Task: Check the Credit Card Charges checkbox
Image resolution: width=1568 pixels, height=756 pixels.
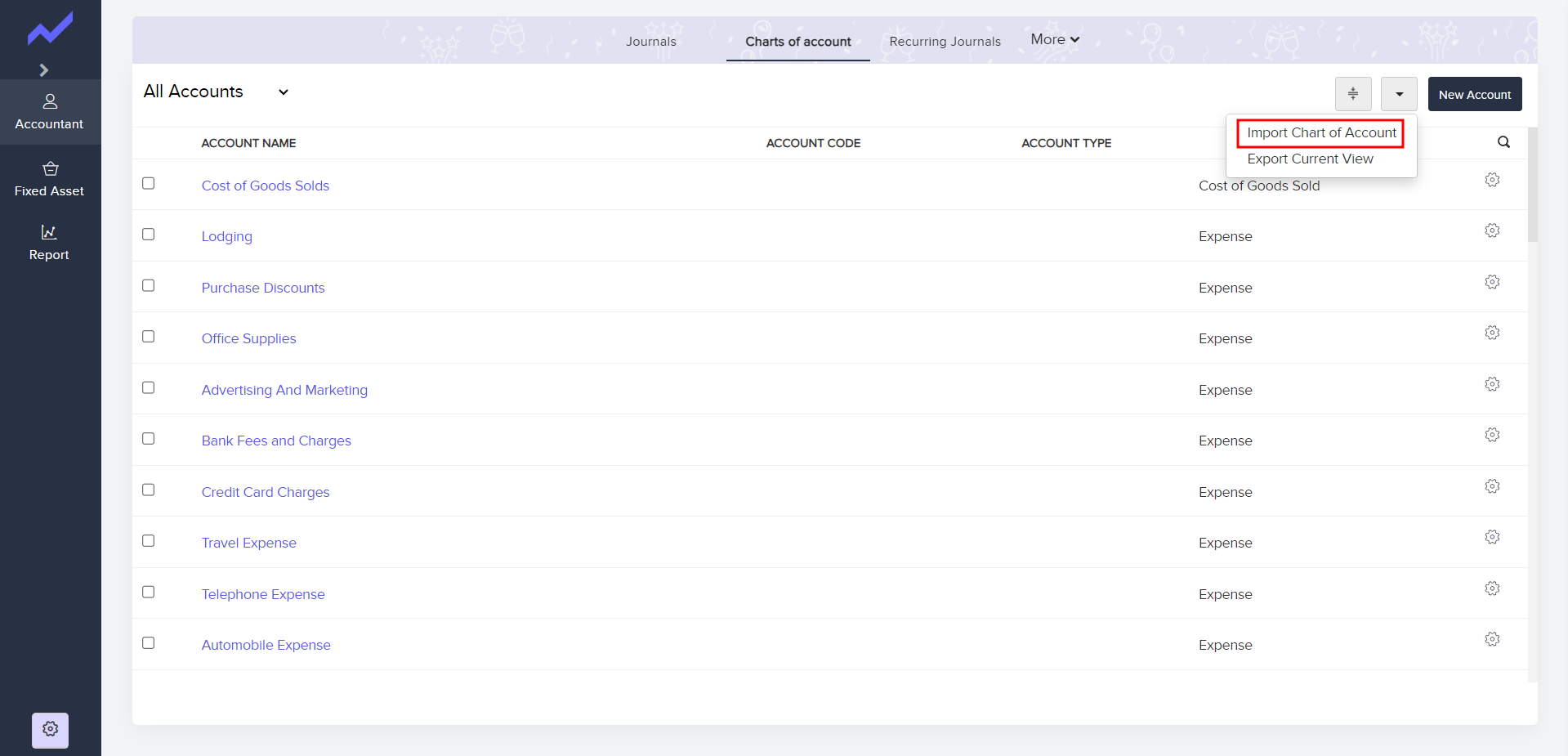Action: pyautogui.click(x=148, y=490)
